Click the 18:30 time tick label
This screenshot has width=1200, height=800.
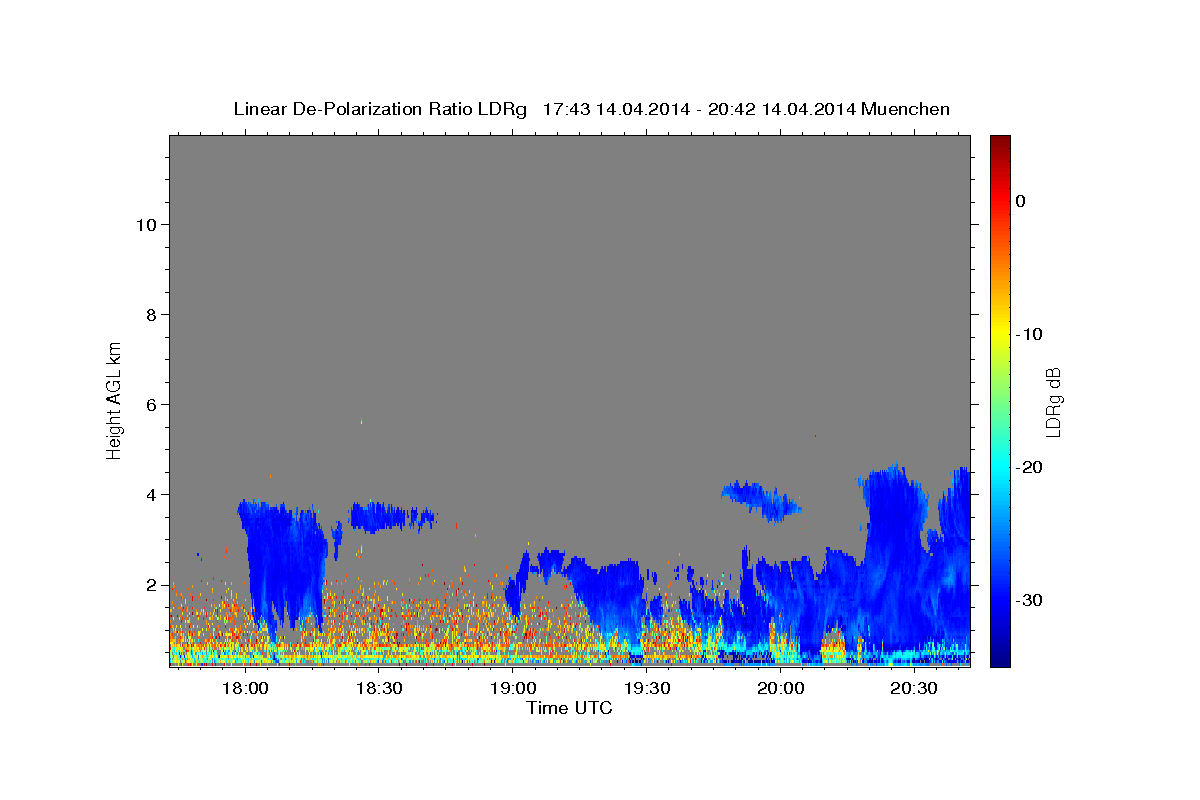point(378,689)
